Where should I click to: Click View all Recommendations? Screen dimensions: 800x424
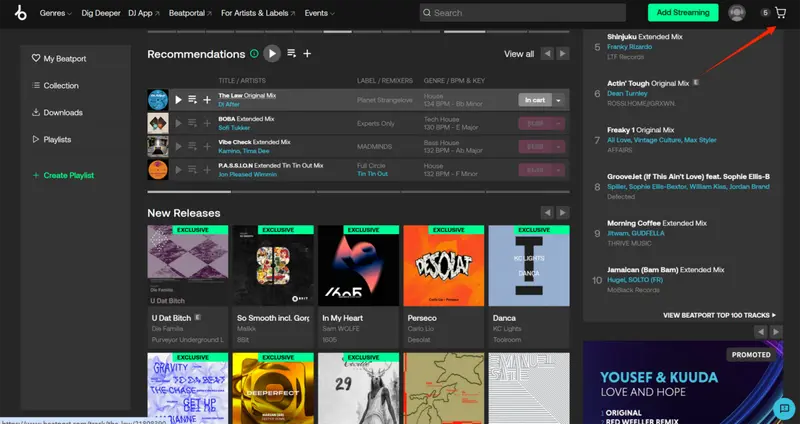tap(519, 54)
